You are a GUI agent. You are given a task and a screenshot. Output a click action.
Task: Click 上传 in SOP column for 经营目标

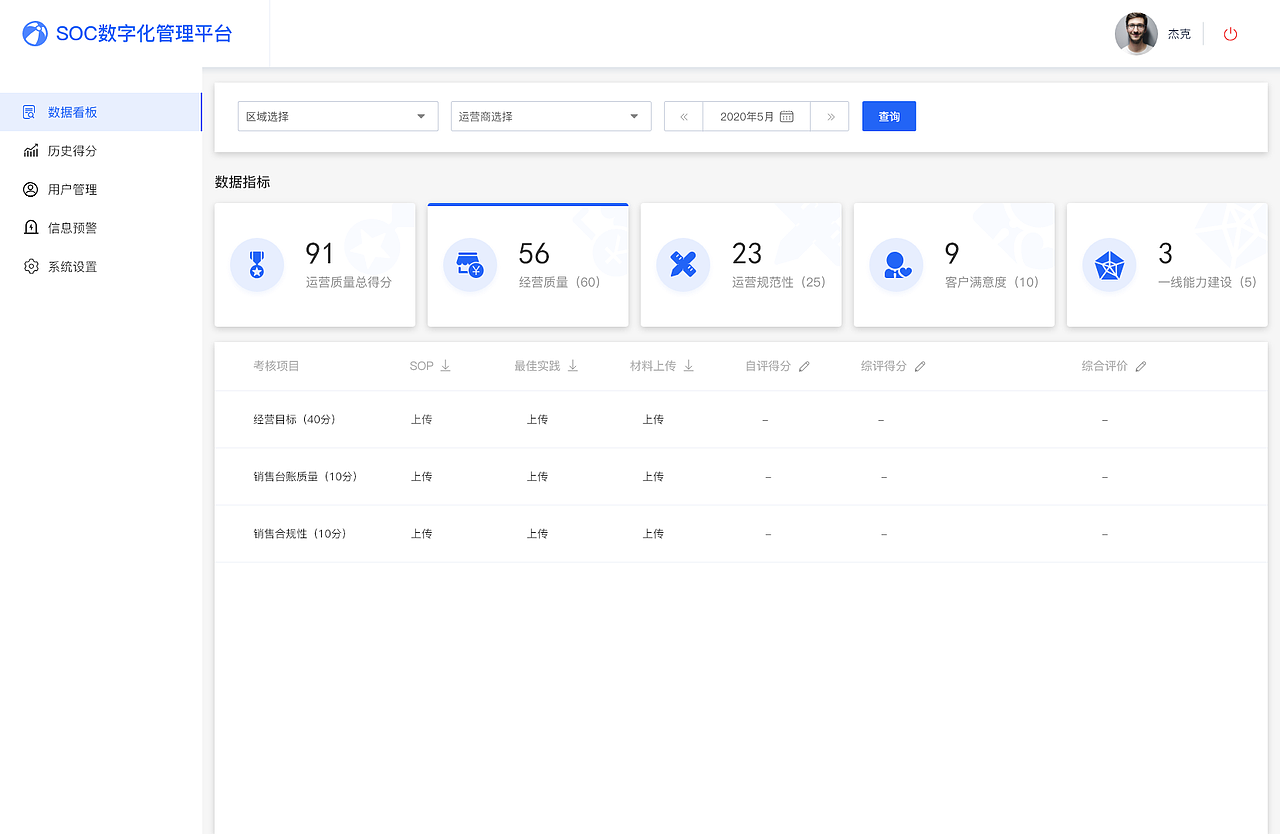point(421,420)
